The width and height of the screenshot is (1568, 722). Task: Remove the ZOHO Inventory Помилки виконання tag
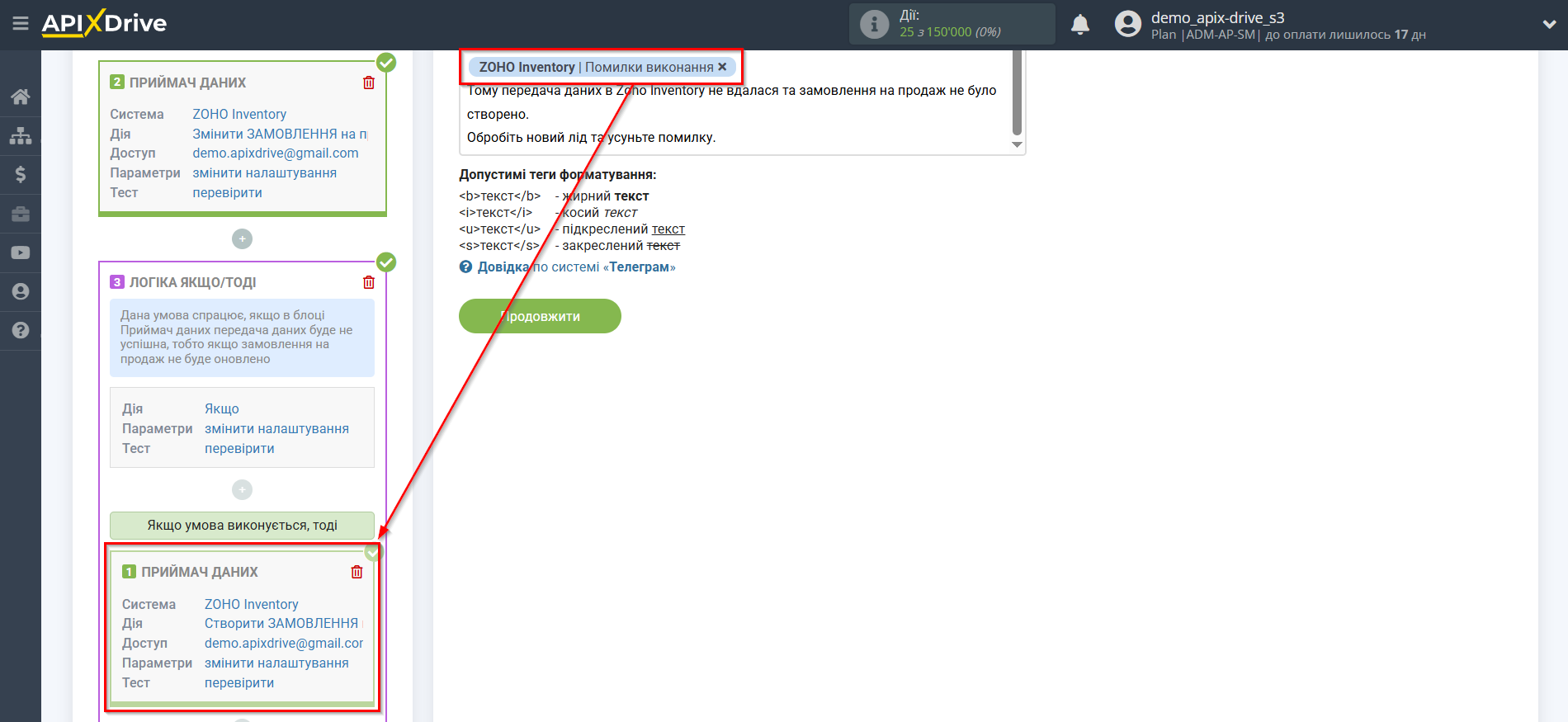click(722, 67)
